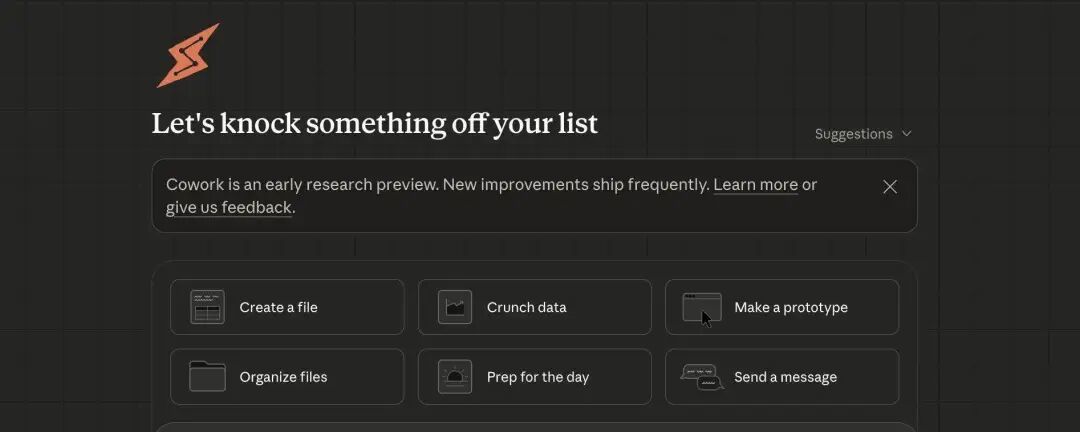The width and height of the screenshot is (1080, 432).
Task: Click the Crunch data chart icon
Action: (x=455, y=307)
